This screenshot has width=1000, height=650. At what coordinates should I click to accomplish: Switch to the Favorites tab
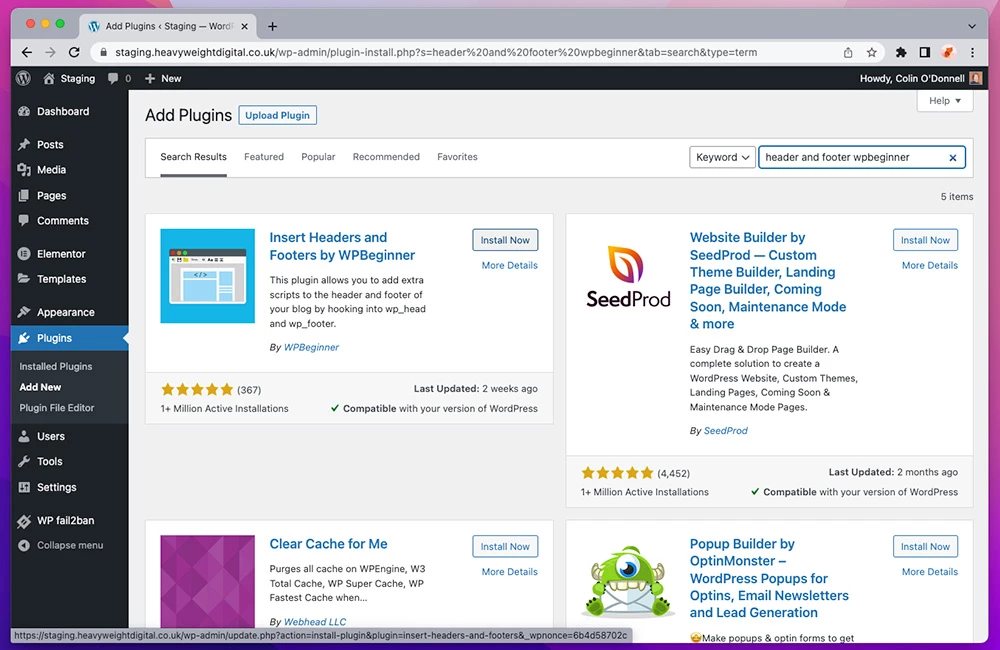click(x=457, y=157)
